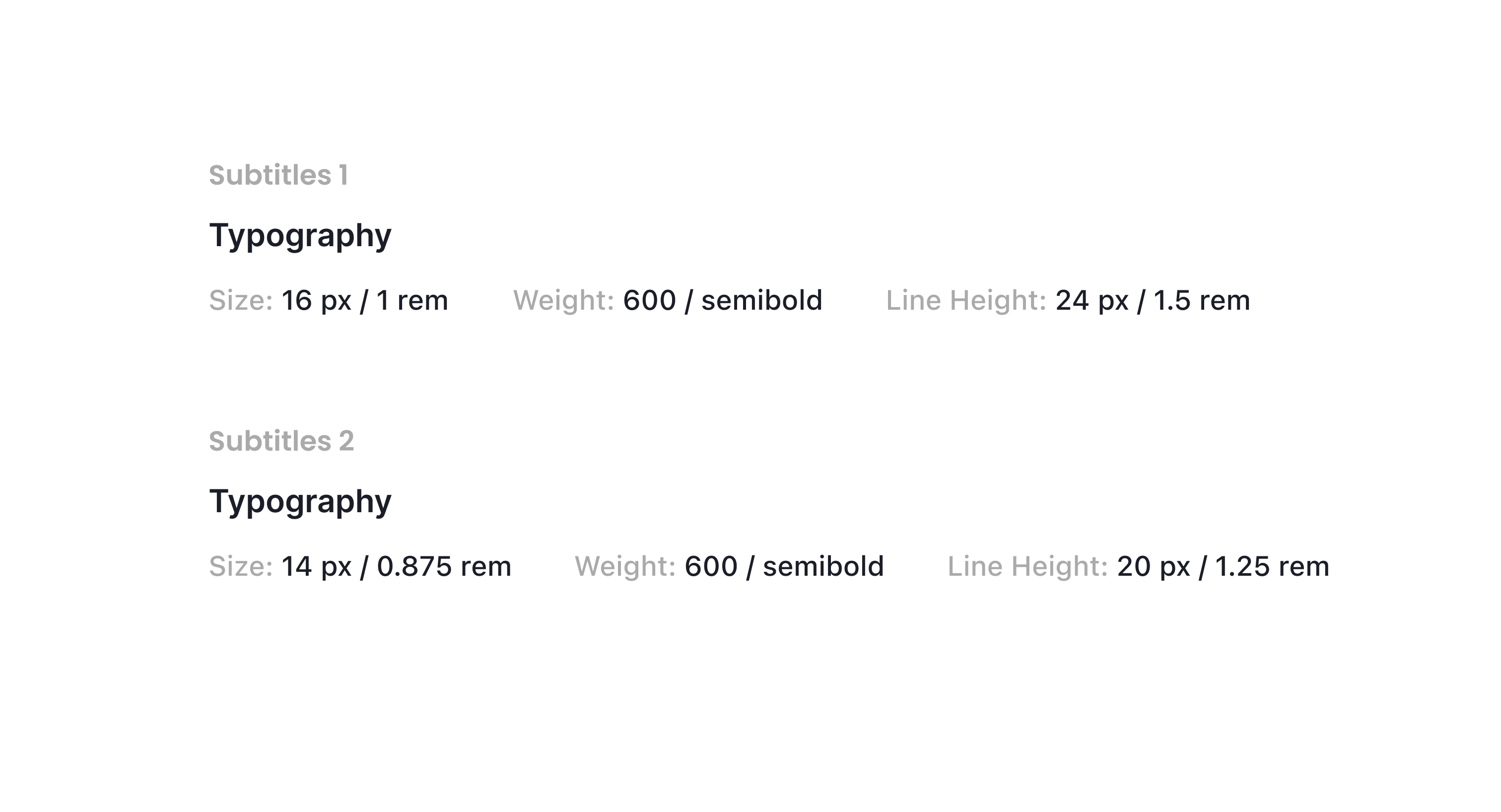This screenshot has height=812, width=1501.
Task: Click 'Line Height:' label in Subtitles 1 row
Action: click(966, 301)
